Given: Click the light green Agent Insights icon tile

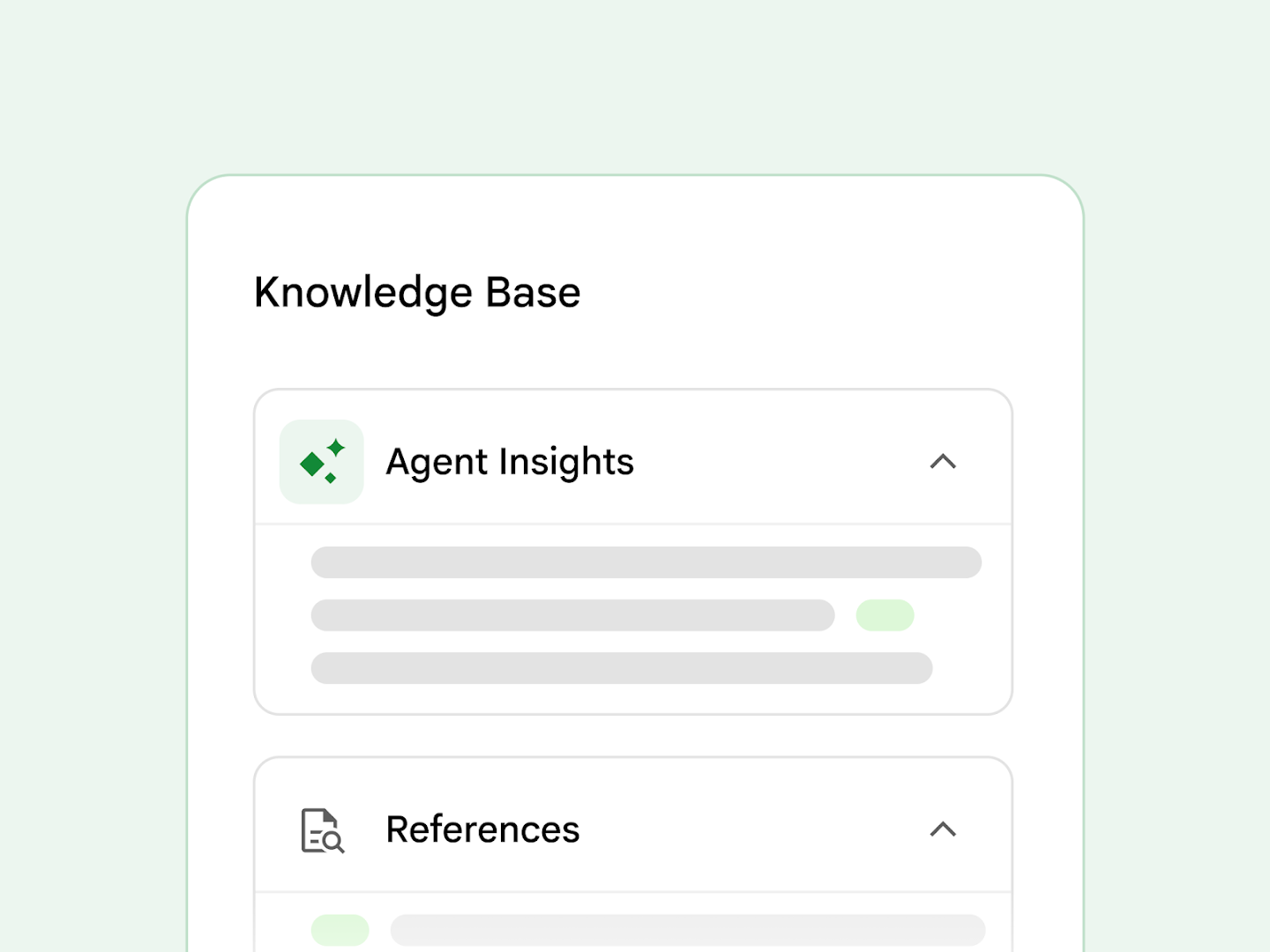Looking at the screenshot, I should 322,462.
